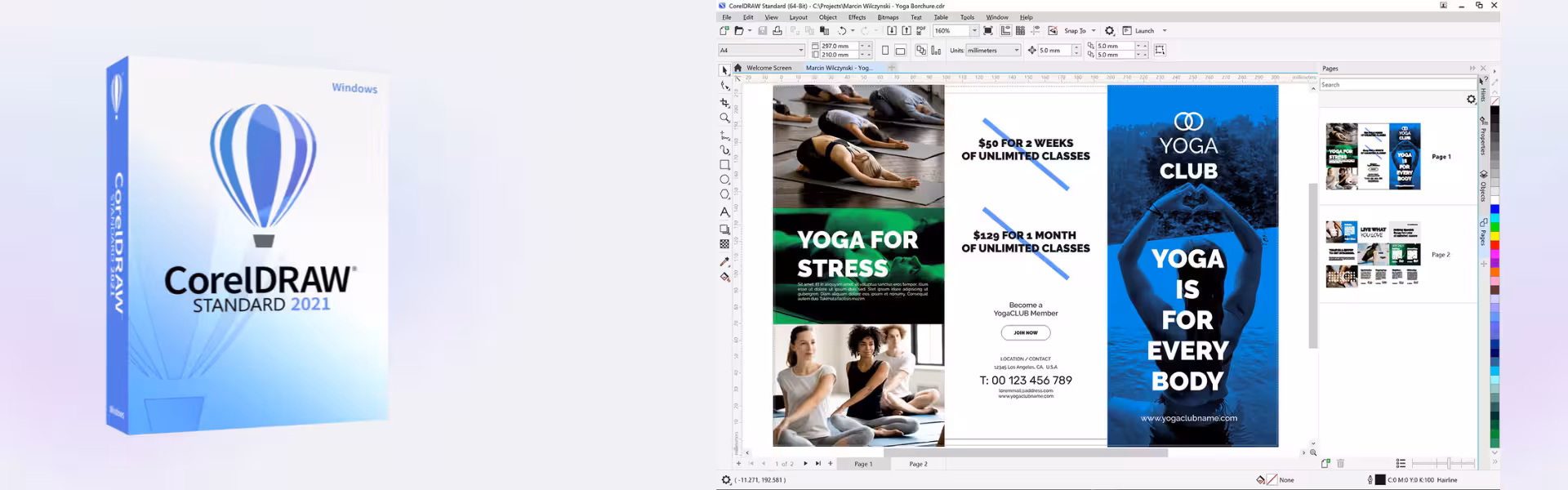Viewport: 1568px width, 490px height.
Task: Select the Transparency checkerboard tool
Action: (724, 244)
